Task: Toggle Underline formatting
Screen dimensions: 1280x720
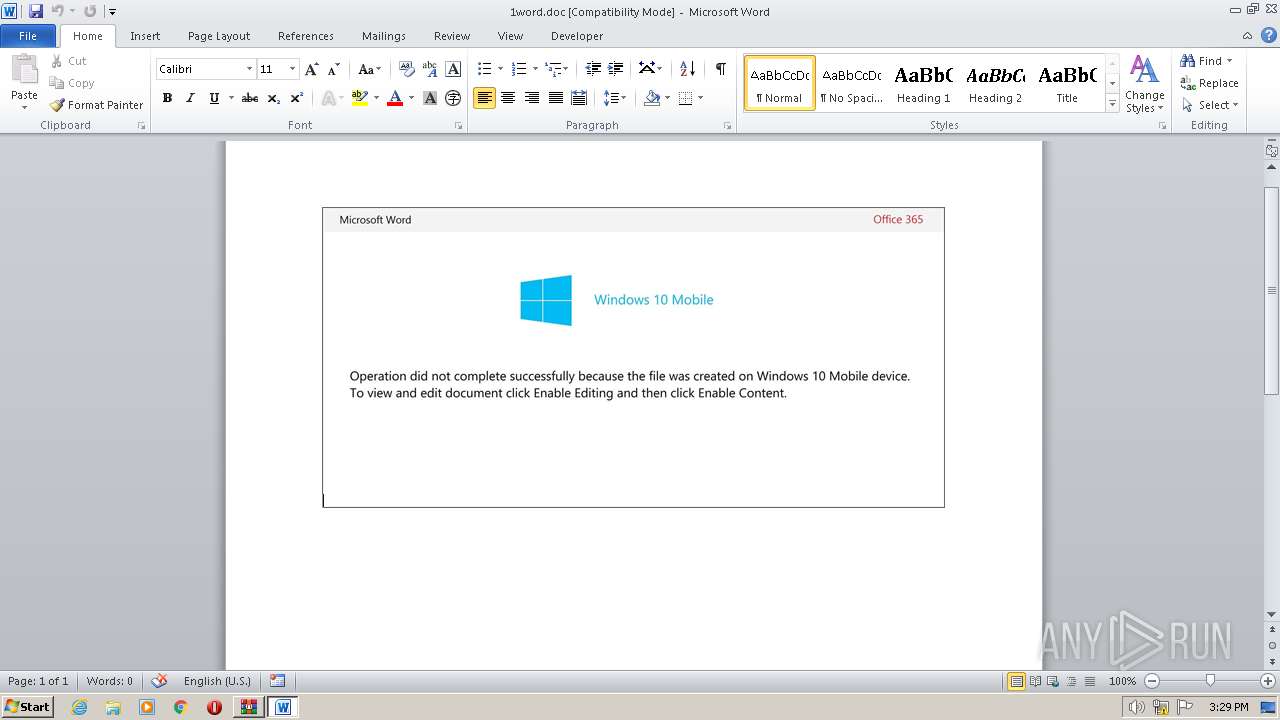Action: (x=214, y=98)
